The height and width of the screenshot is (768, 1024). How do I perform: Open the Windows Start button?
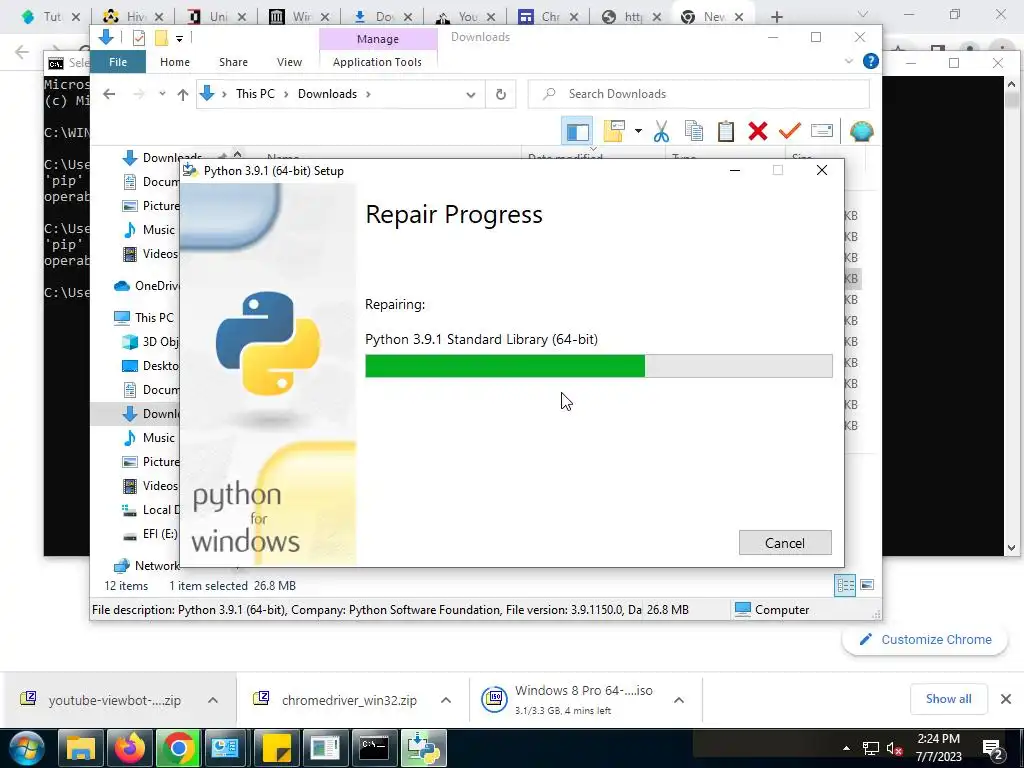(26, 748)
